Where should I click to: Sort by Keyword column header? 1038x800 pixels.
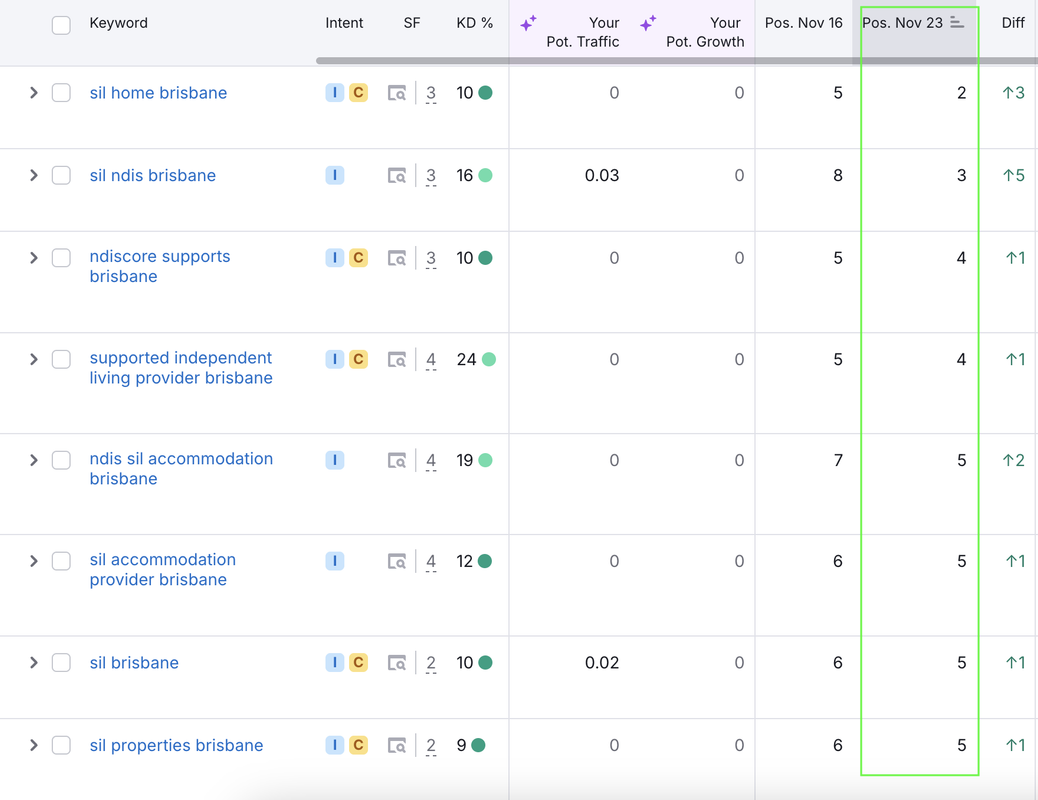[118, 23]
